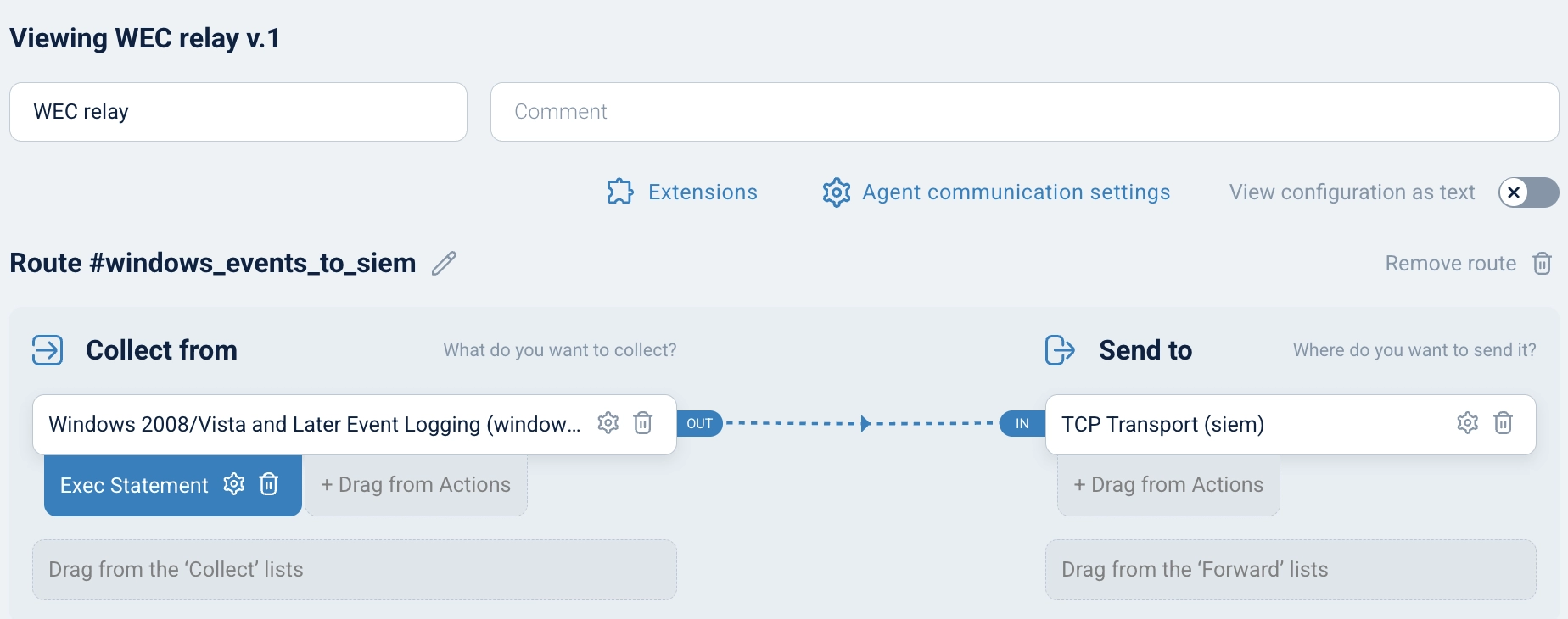
Task: Click the Remove route text
Action: 1450,264
